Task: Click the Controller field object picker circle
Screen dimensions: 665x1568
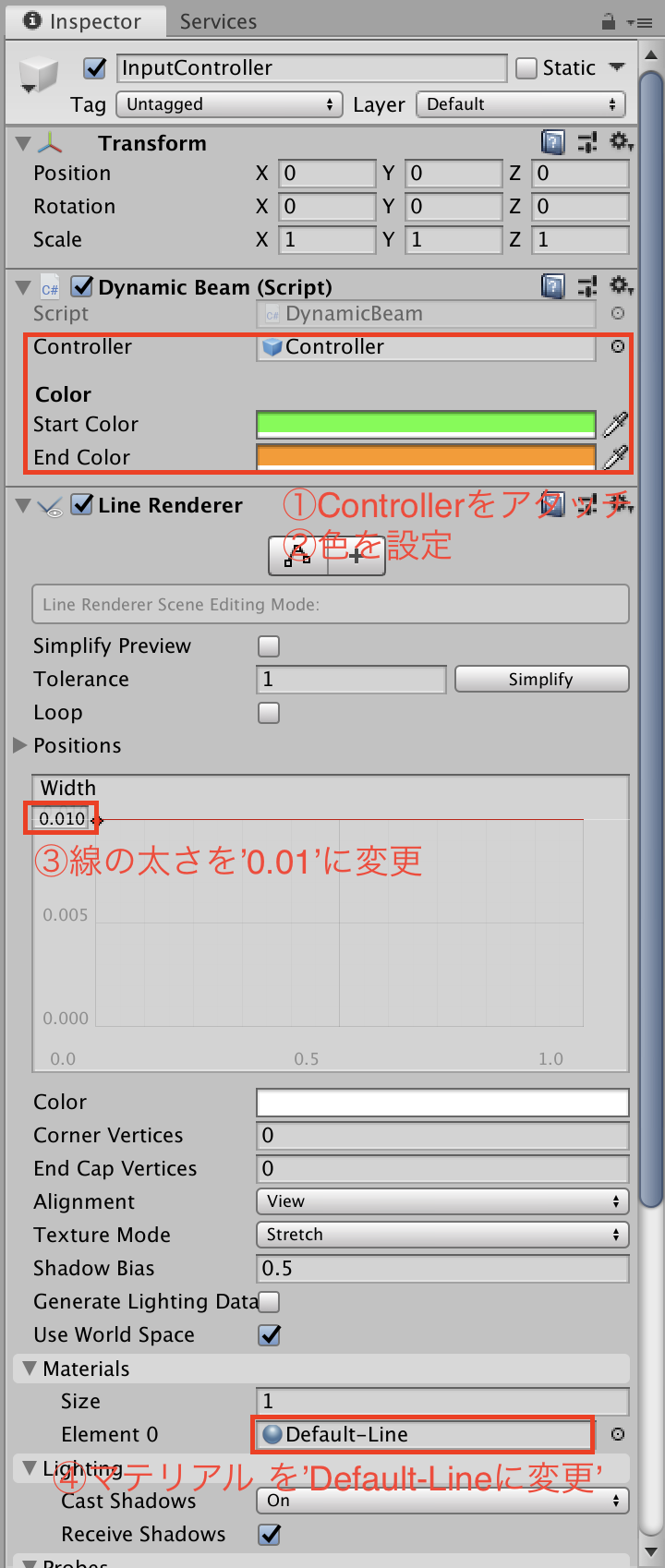Action: tap(618, 346)
